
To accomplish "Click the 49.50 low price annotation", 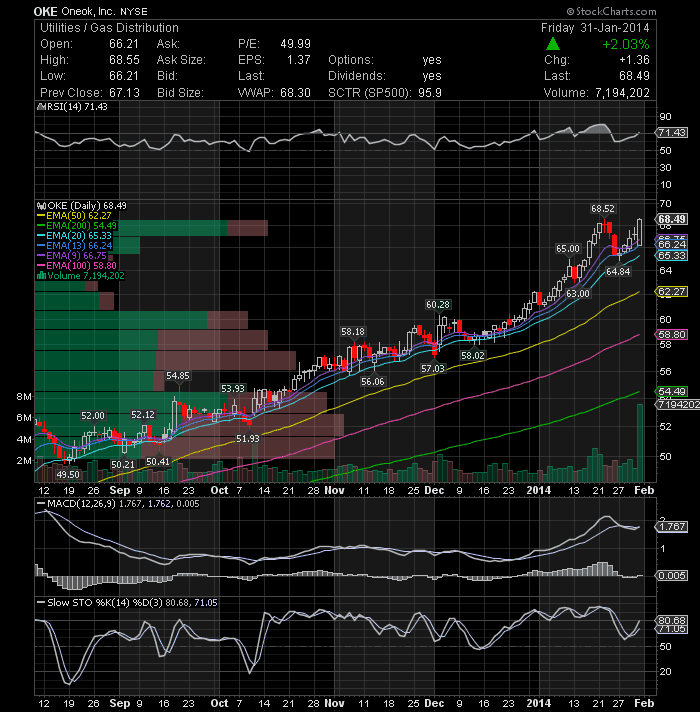I will [68, 475].
